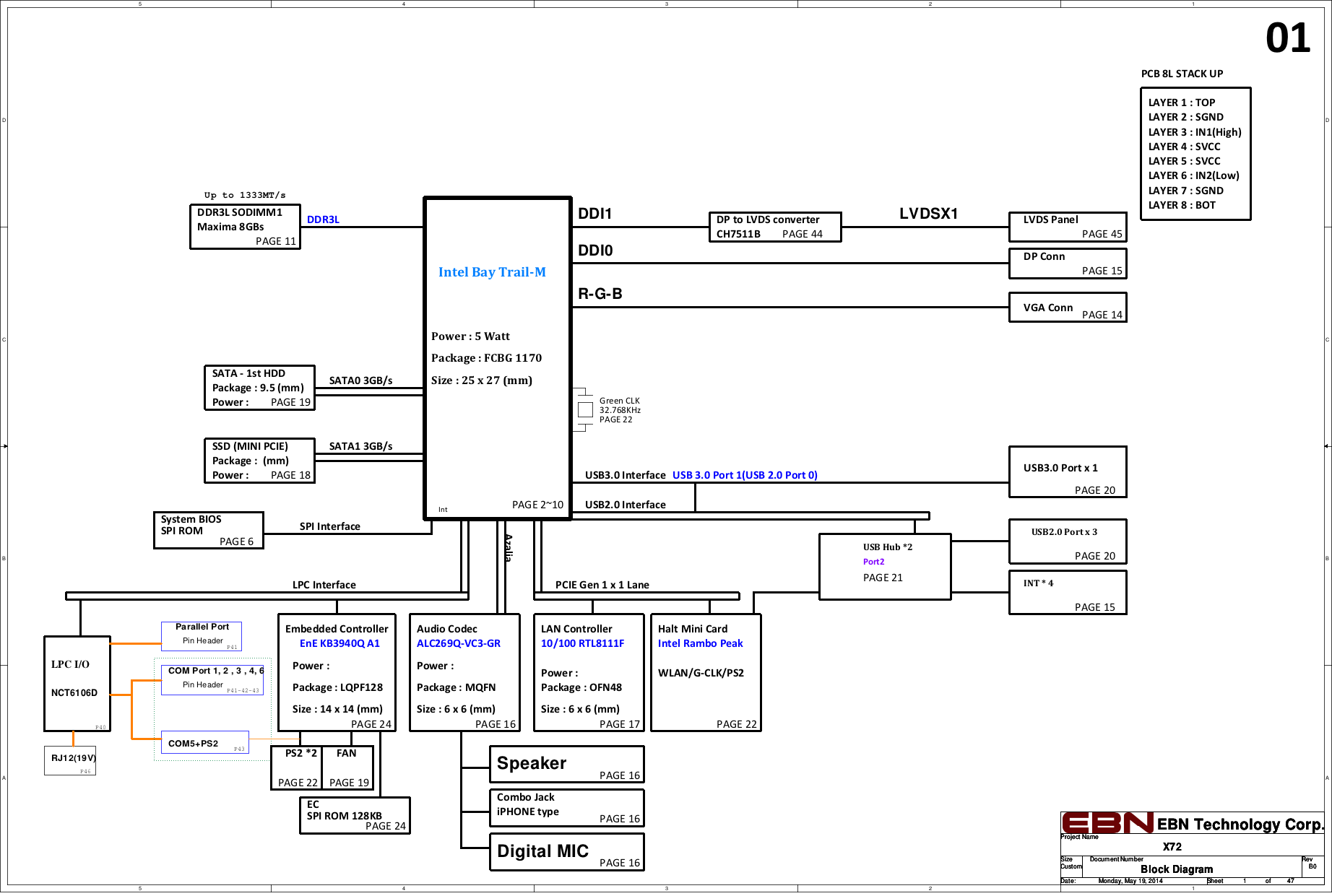
Task: Click the FAN block
Action: pos(348,768)
